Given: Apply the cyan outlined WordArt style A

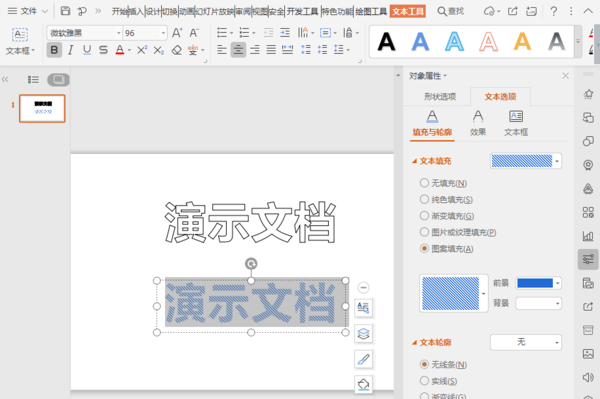Looking at the screenshot, I should (454, 42).
